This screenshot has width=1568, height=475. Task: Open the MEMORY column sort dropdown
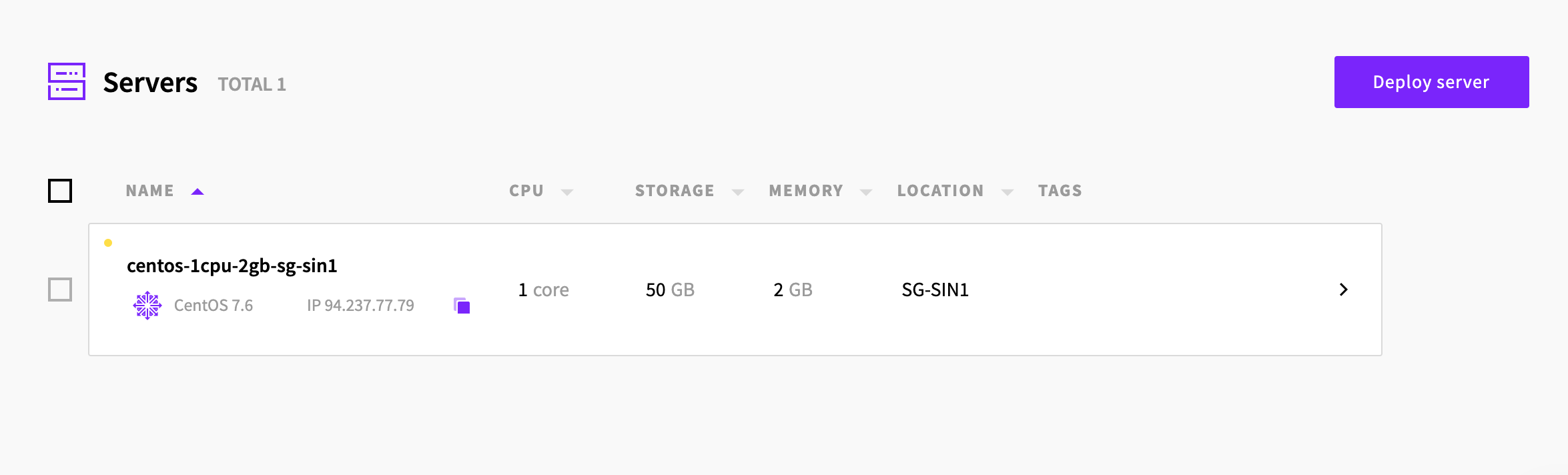(x=865, y=191)
